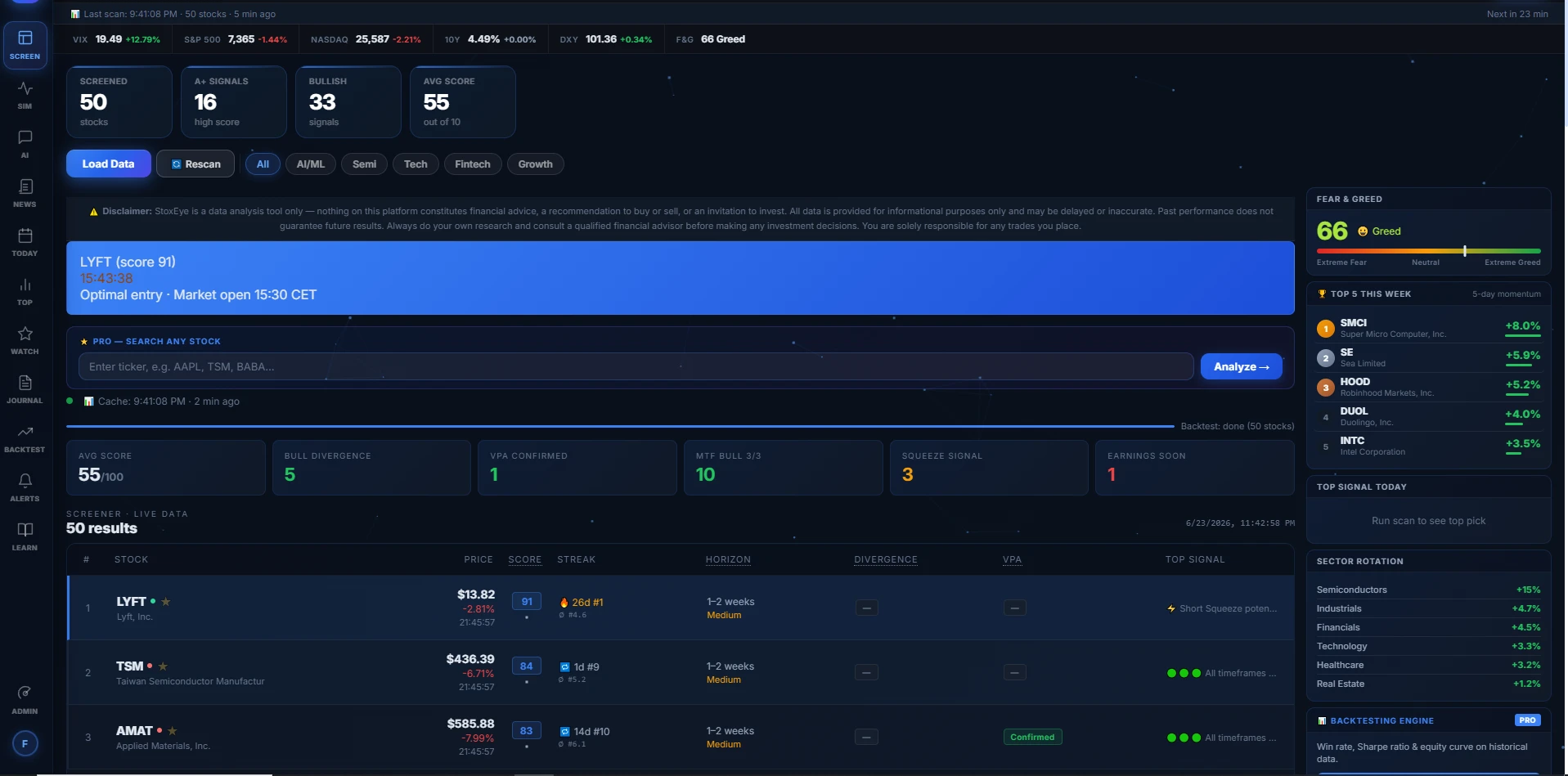Select the Growth filter chip
This screenshot has height=776, width=1568.
[536, 164]
